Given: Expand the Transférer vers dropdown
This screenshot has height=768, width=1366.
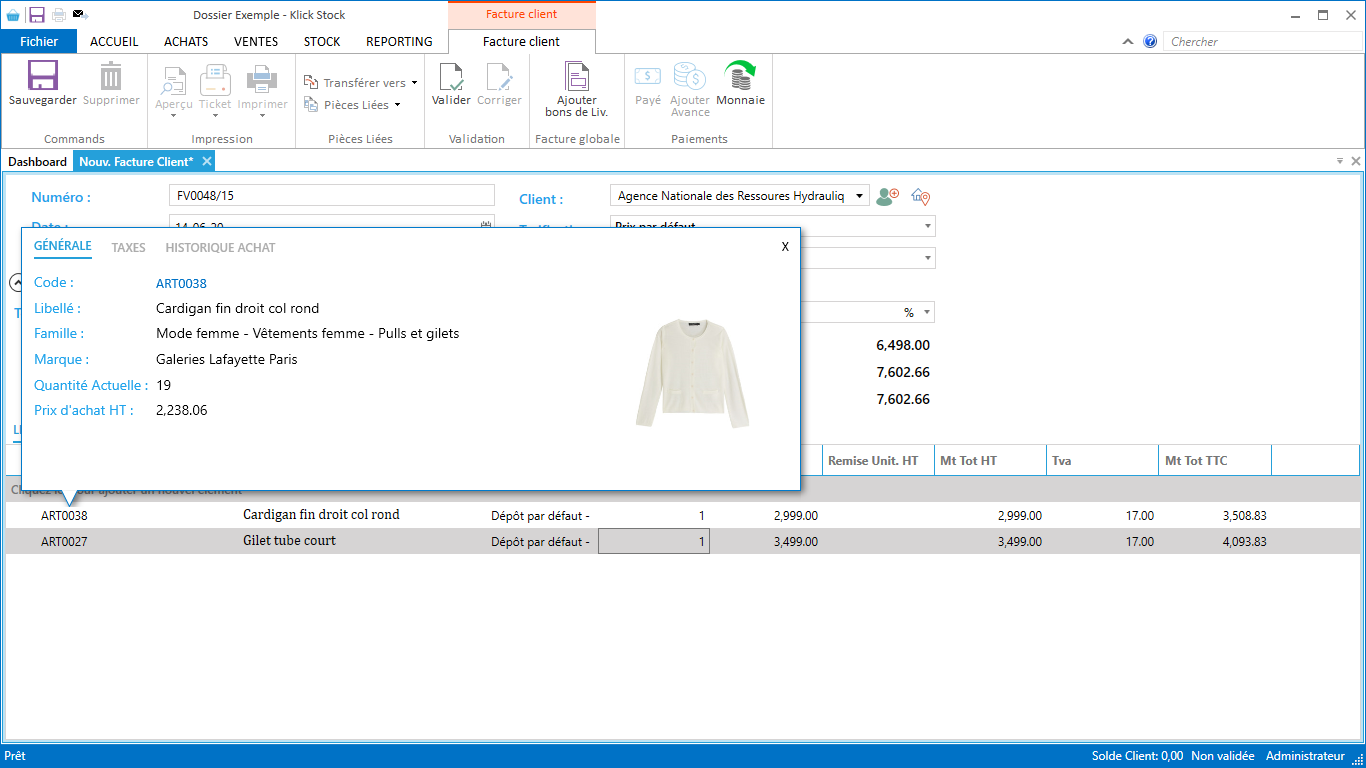Looking at the screenshot, I should [414, 83].
